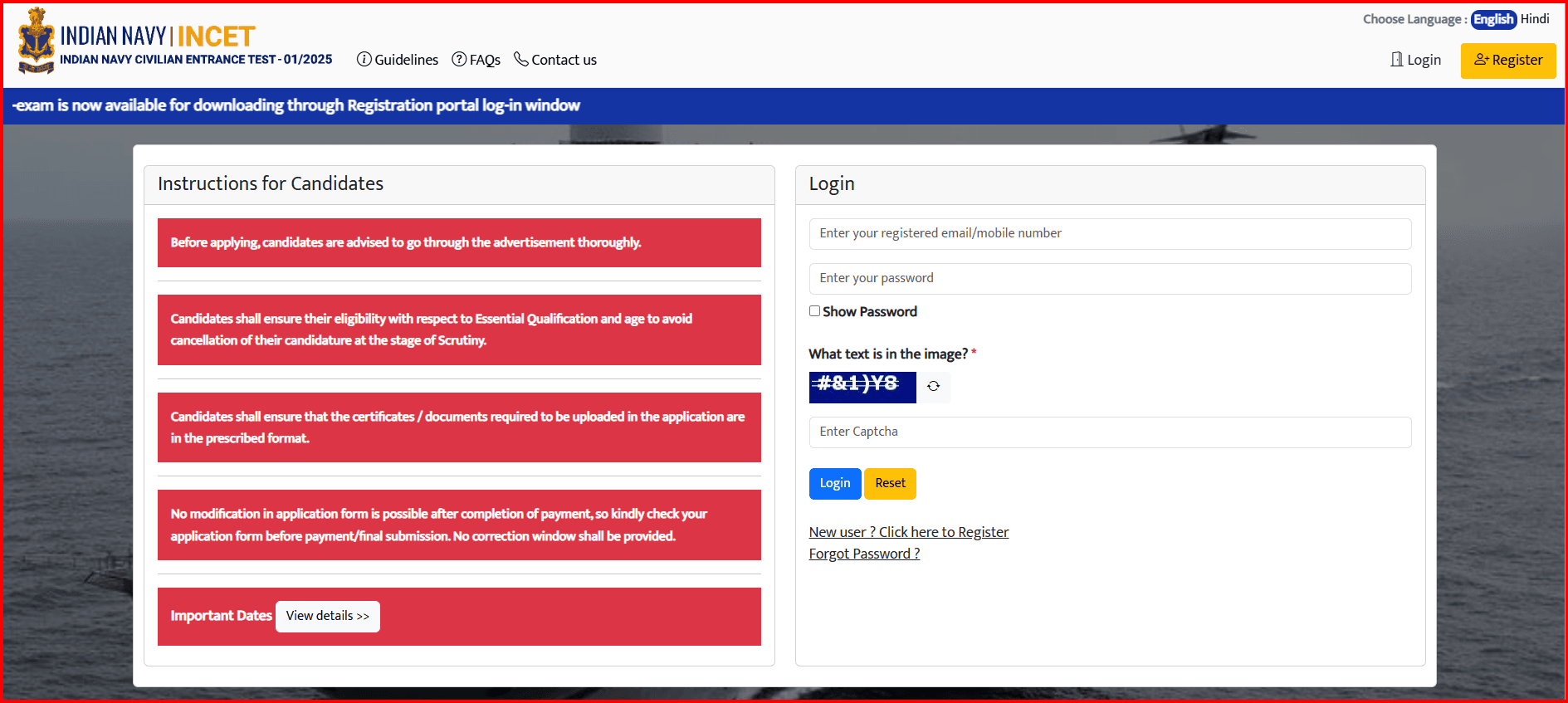Focus the registered email/mobile number field
Image resolution: width=1568 pixels, height=703 pixels.
[1110, 234]
